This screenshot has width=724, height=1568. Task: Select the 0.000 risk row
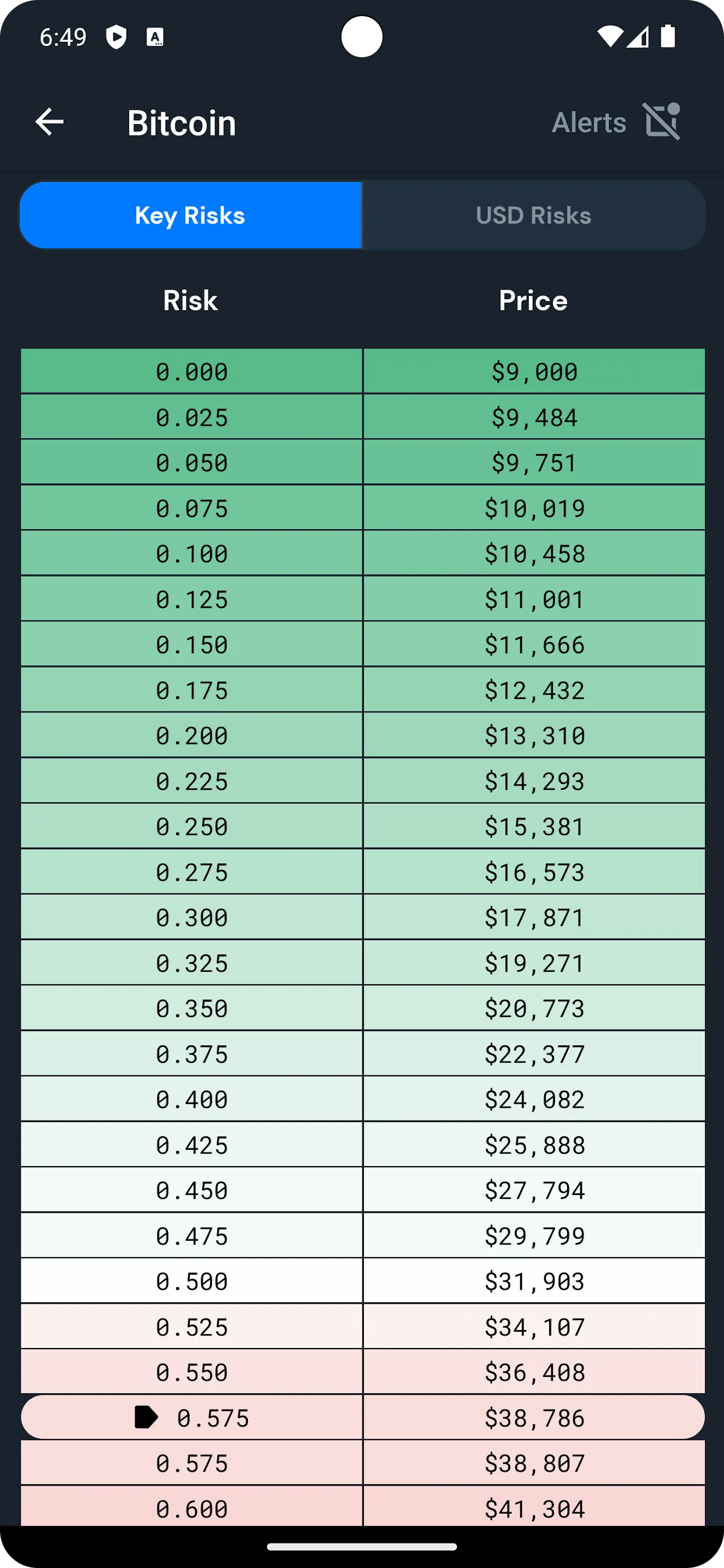tap(192, 372)
